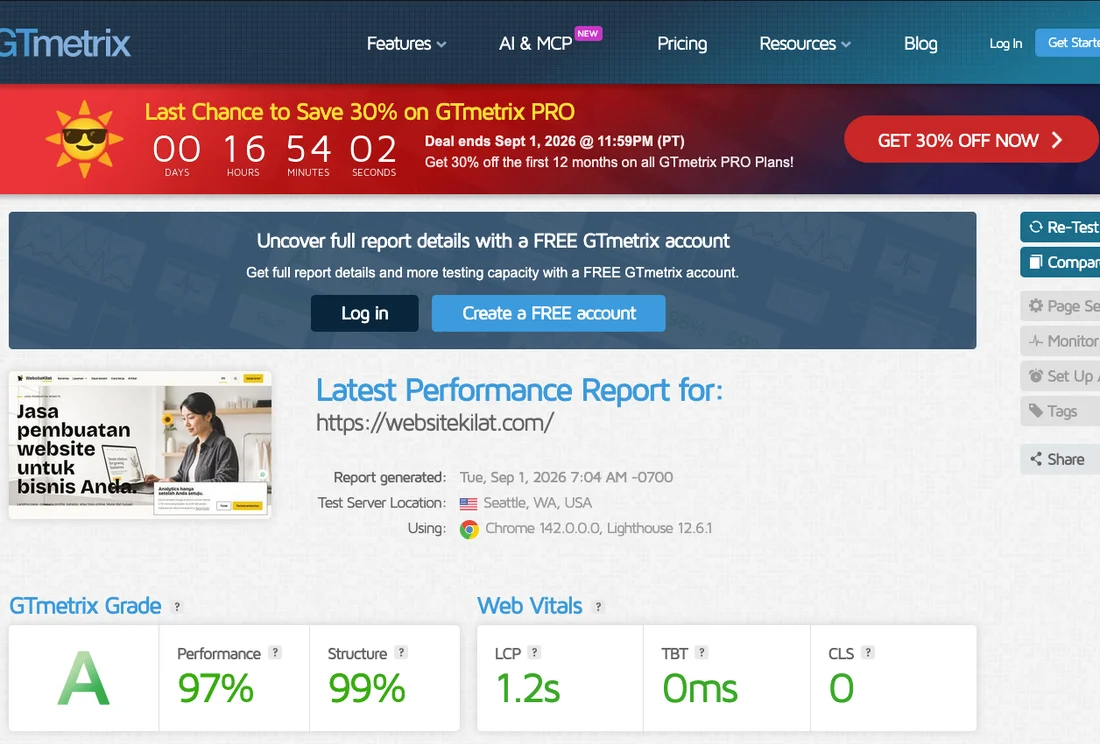
Task: Click the sun with sunglasses icon
Action: click(x=84, y=139)
